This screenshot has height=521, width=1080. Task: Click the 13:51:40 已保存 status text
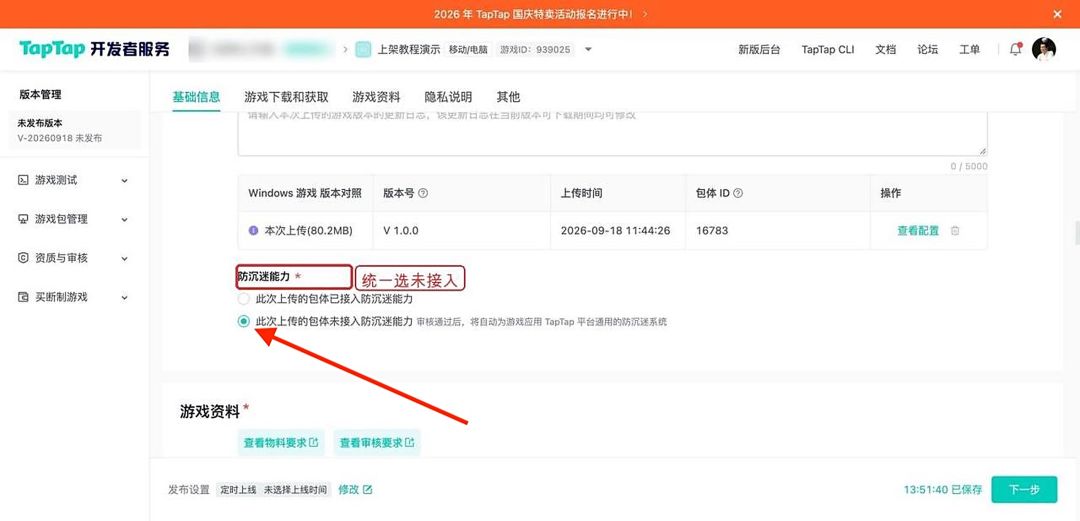click(943, 489)
